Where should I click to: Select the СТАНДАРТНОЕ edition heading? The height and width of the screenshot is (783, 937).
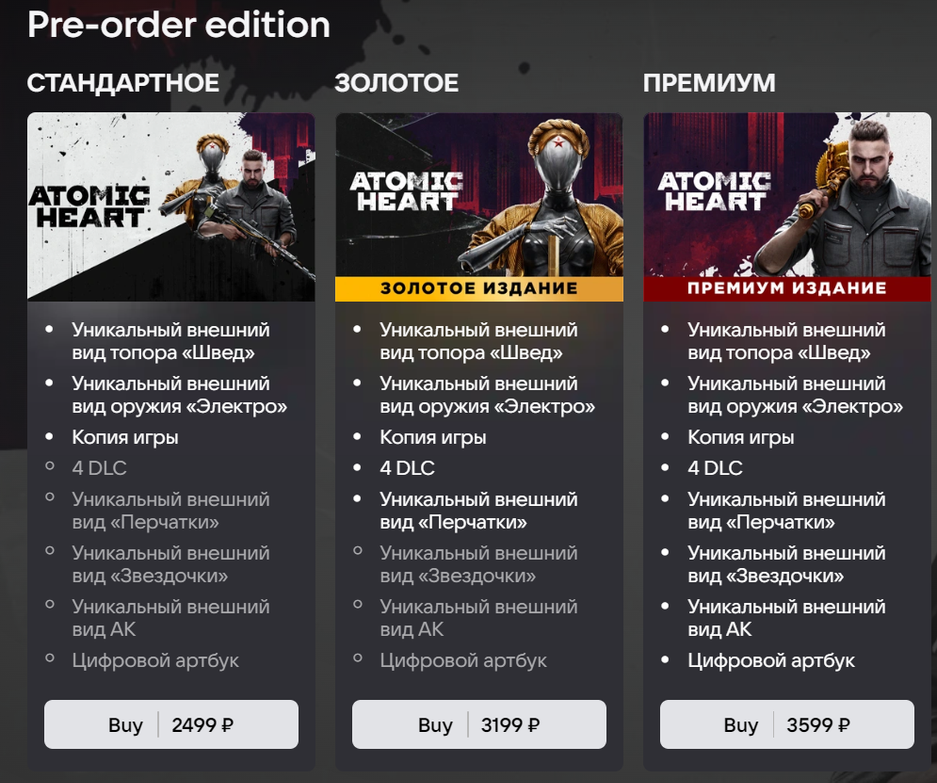[x=123, y=83]
